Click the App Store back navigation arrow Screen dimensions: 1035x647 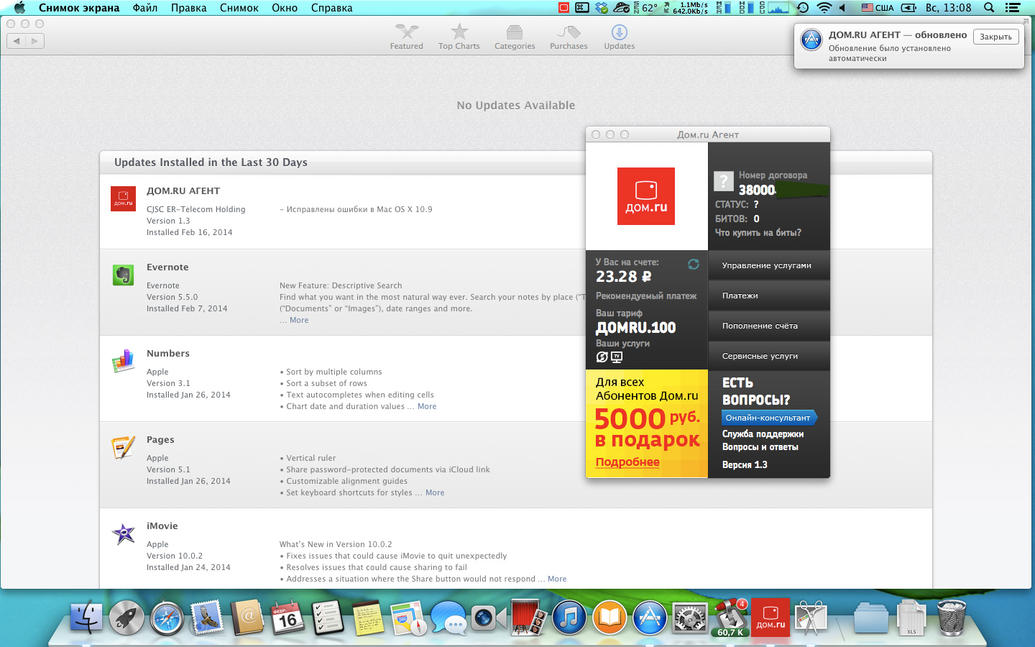(x=16, y=41)
